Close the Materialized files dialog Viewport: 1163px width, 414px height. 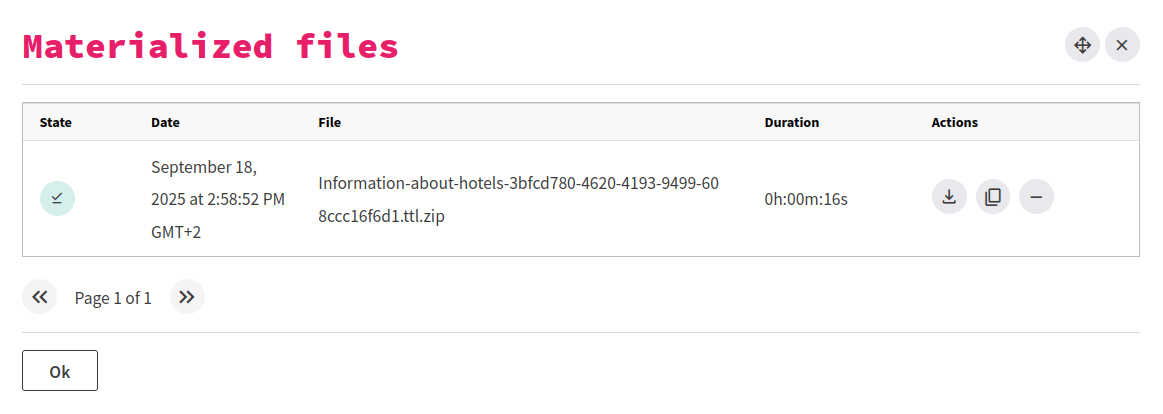[x=1122, y=45]
